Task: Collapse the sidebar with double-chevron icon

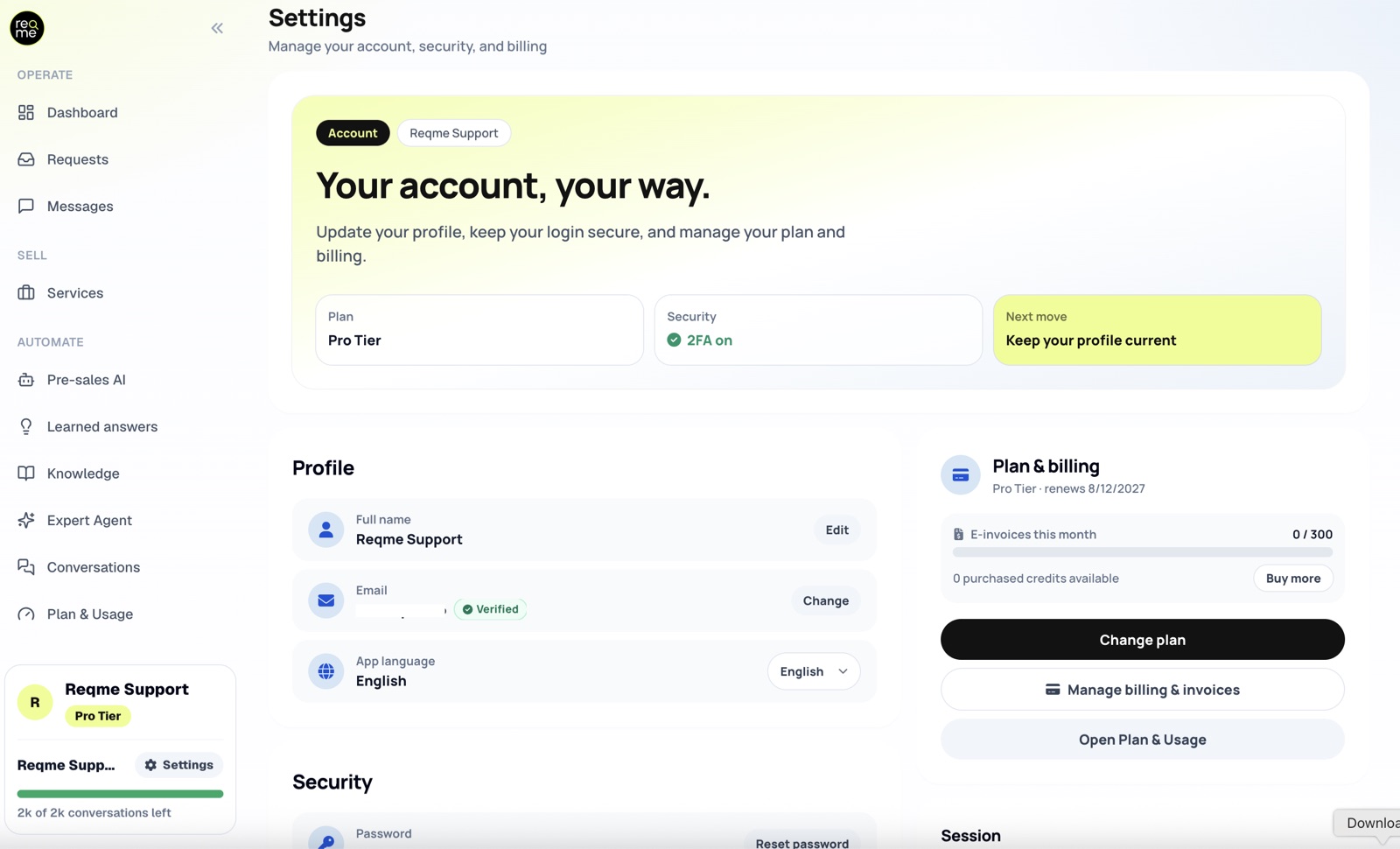Action: pyautogui.click(x=217, y=28)
